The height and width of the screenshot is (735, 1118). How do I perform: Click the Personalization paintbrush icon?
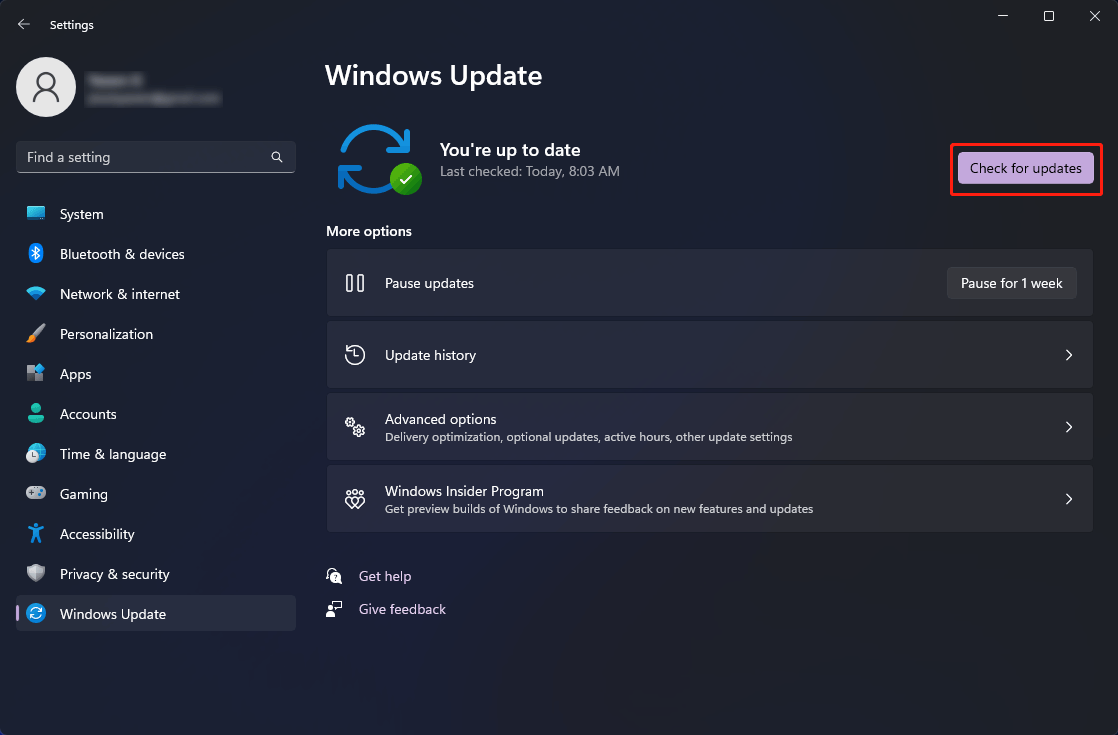(x=36, y=333)
